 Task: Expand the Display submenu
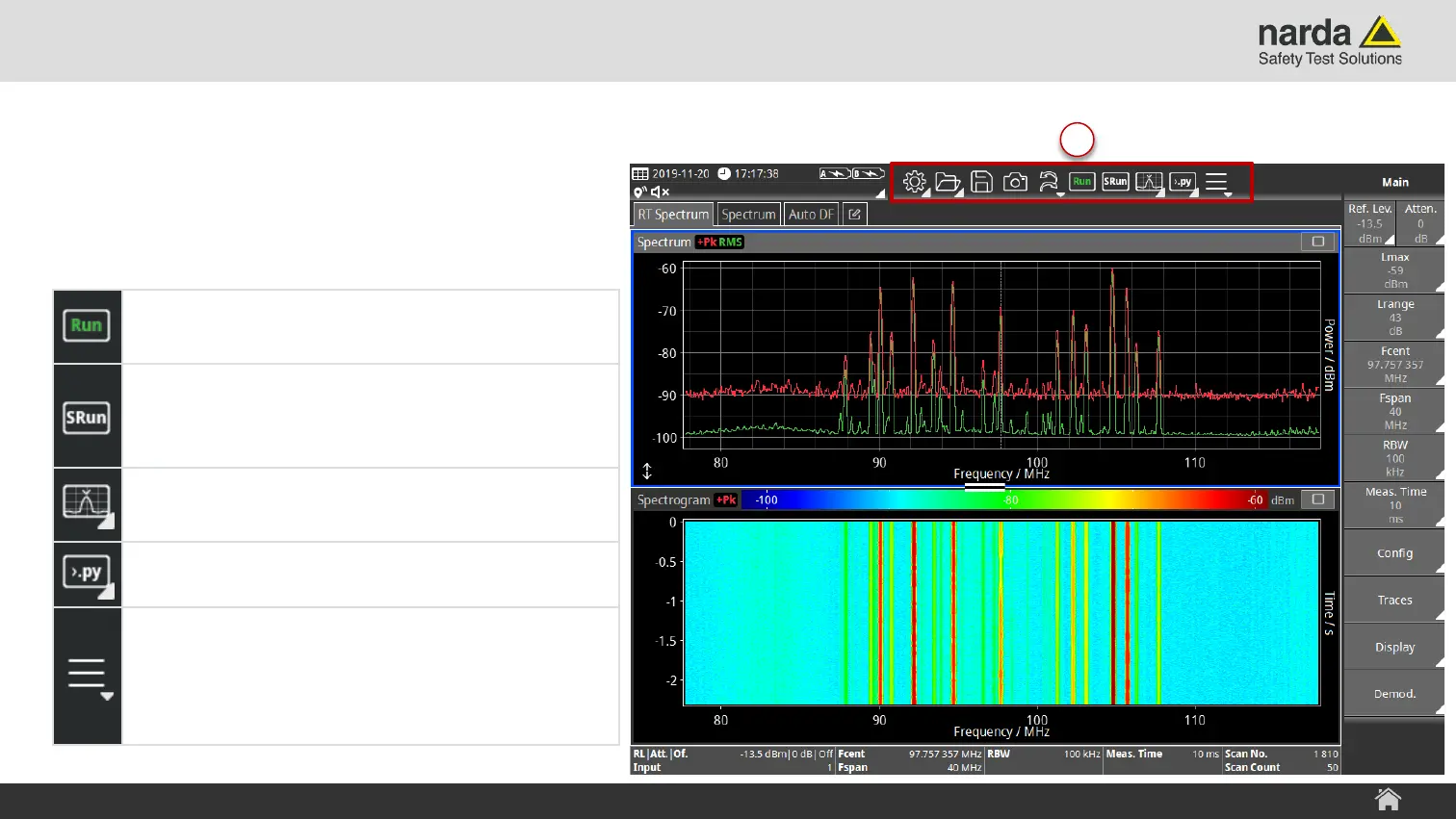click(1393, 648)
